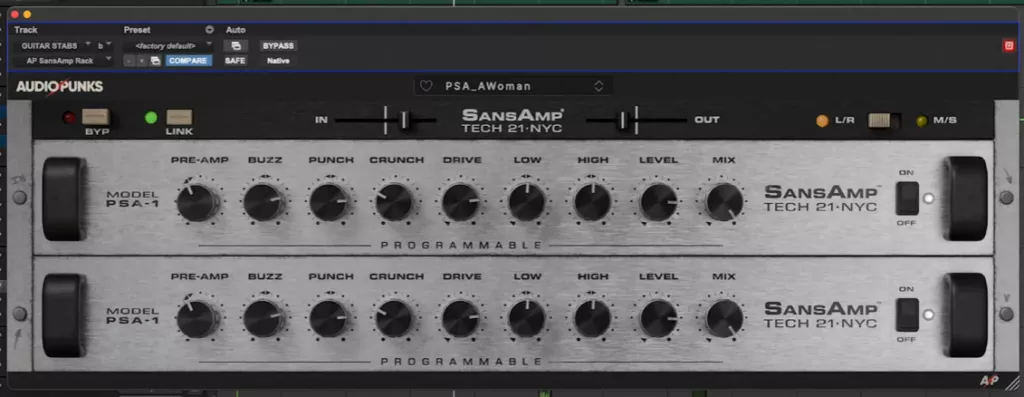Click the orange L/R indicator light
This screenshot has height=397, width=1024.
[x=822, y=121]
